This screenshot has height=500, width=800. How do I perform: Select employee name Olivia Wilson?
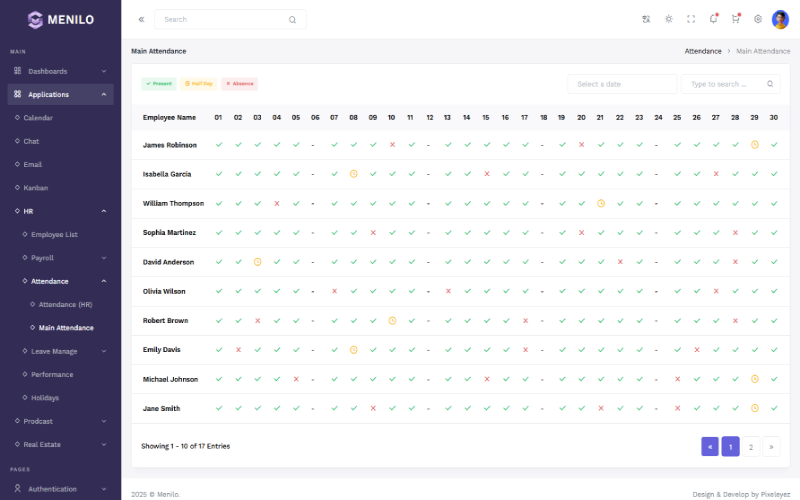click(164, 291)
